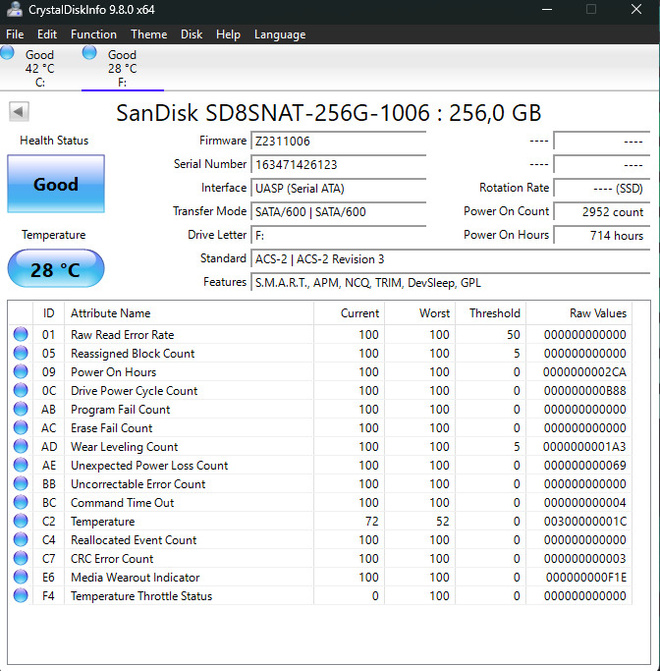Click status orb for Drive Power Cycle Count

21,390
